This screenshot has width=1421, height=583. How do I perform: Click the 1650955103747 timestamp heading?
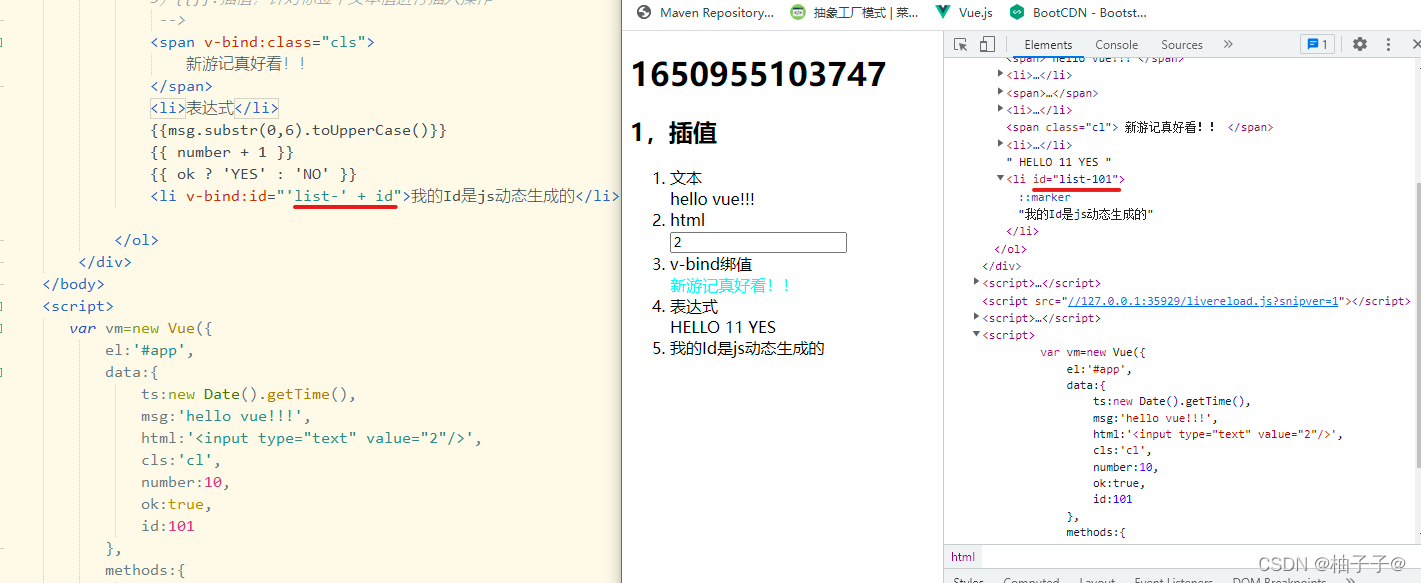tap(758, 75)
